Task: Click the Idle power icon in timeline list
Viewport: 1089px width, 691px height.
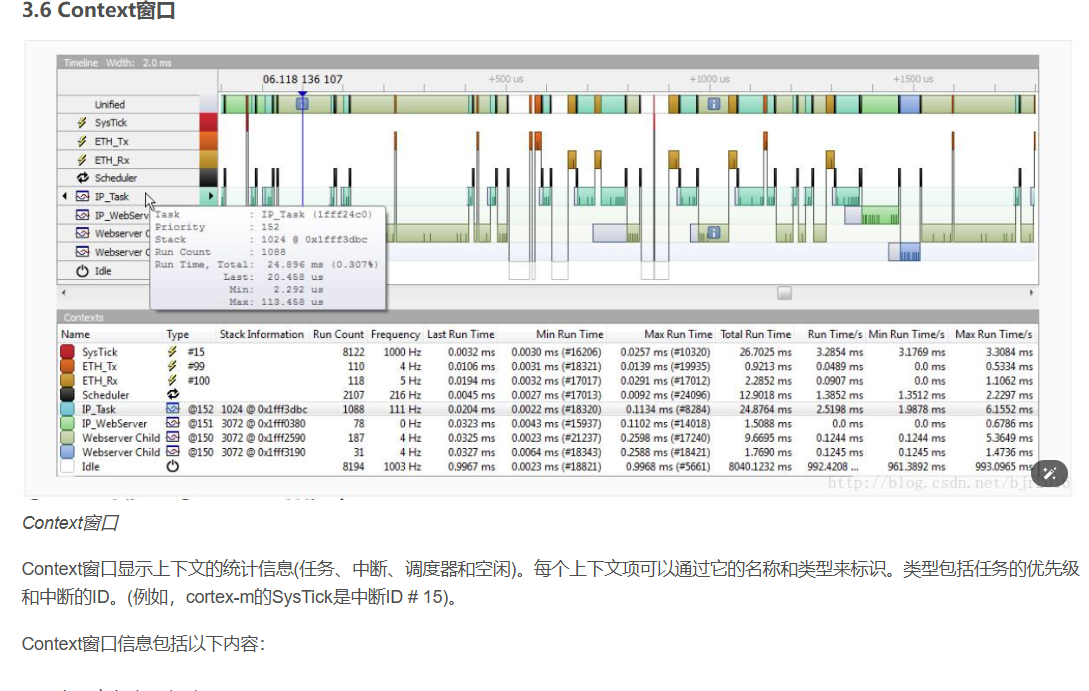Action: [82, 271]
